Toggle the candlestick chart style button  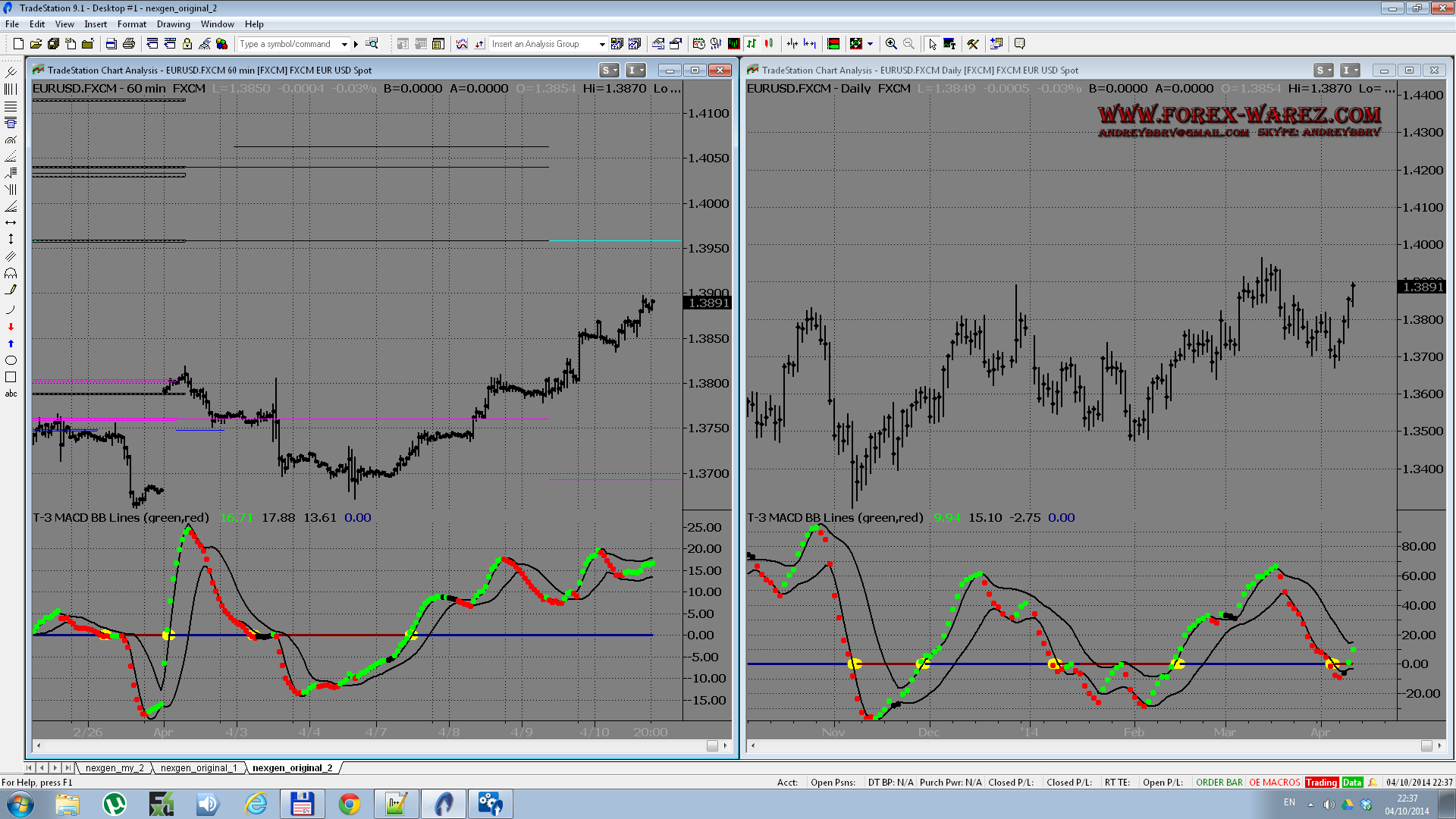[x=769, y=44]
